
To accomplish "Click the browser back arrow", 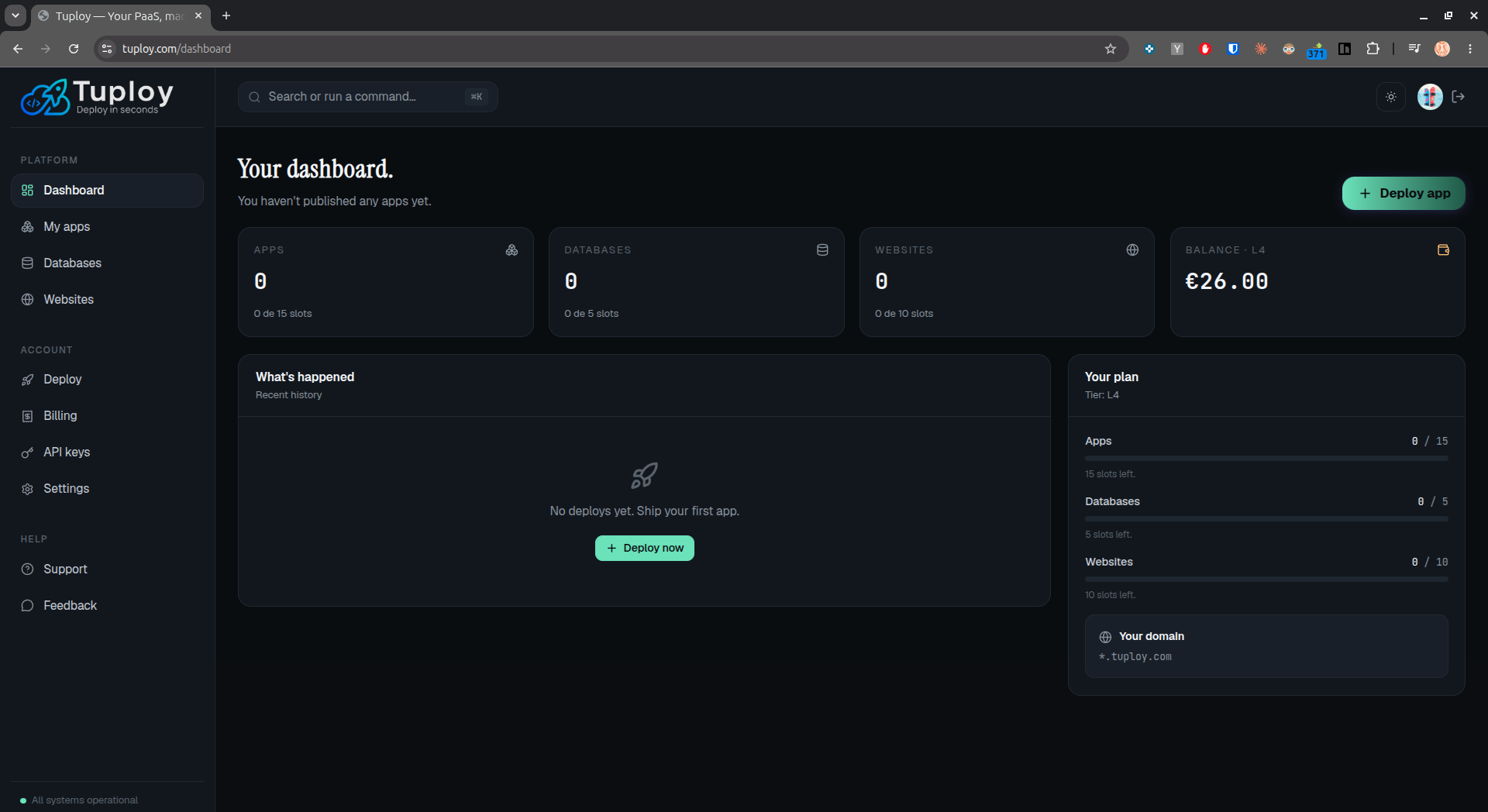I will [x=18, y=49].
